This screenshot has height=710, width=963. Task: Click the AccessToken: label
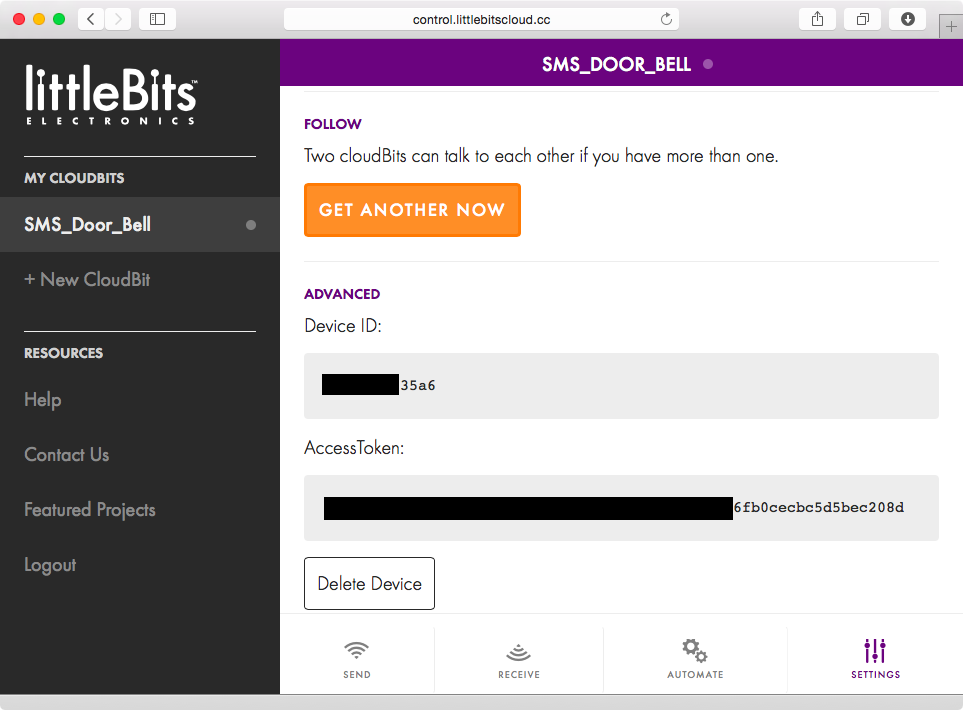pyautogui.click(x=354, y=448)
